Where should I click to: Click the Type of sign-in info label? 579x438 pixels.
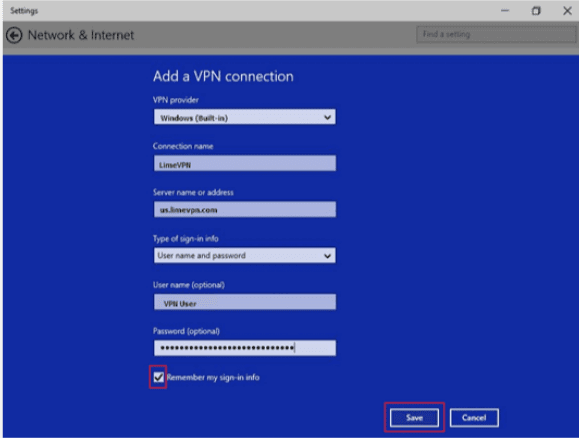(x=186, y=239)
